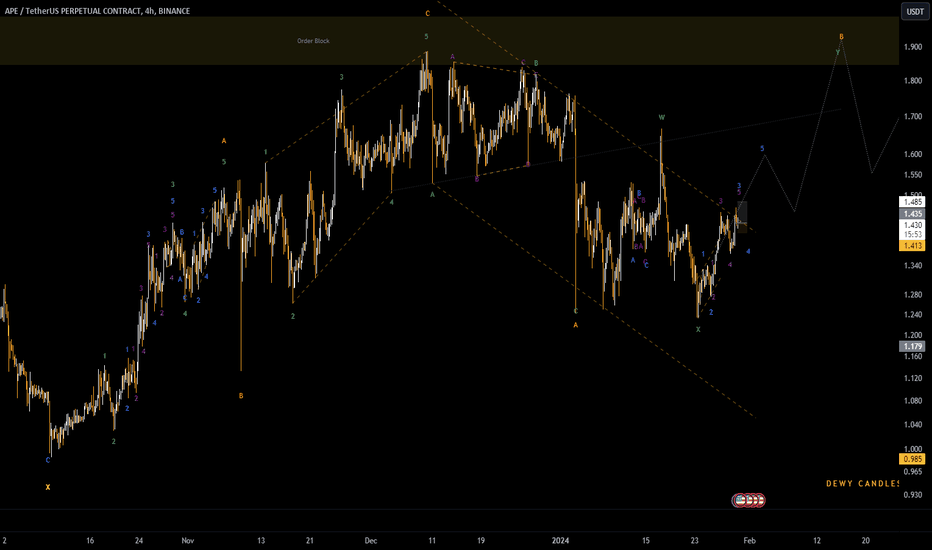The height and width of the screenshot is (550, 932).
Task: Click the leftmost US flag economic event icon
Action: coord(739,501)
